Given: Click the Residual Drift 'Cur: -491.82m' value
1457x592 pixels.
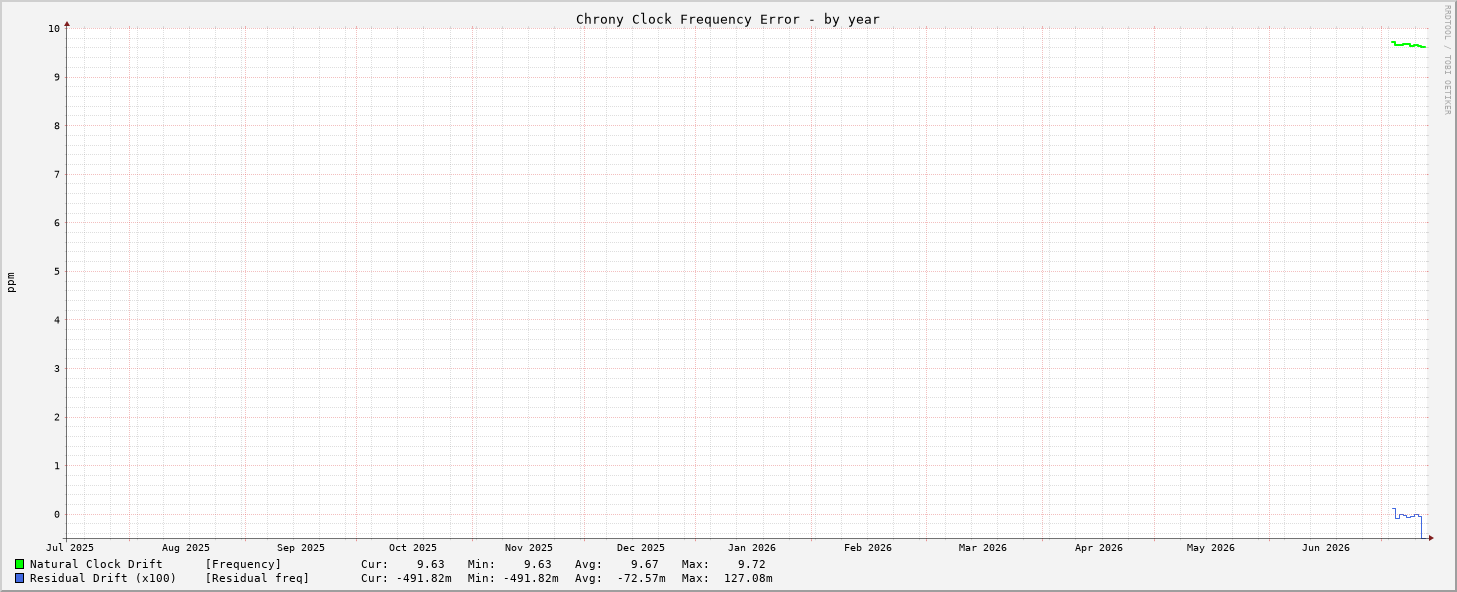Looking at the screenshot, I should [406, 578].
